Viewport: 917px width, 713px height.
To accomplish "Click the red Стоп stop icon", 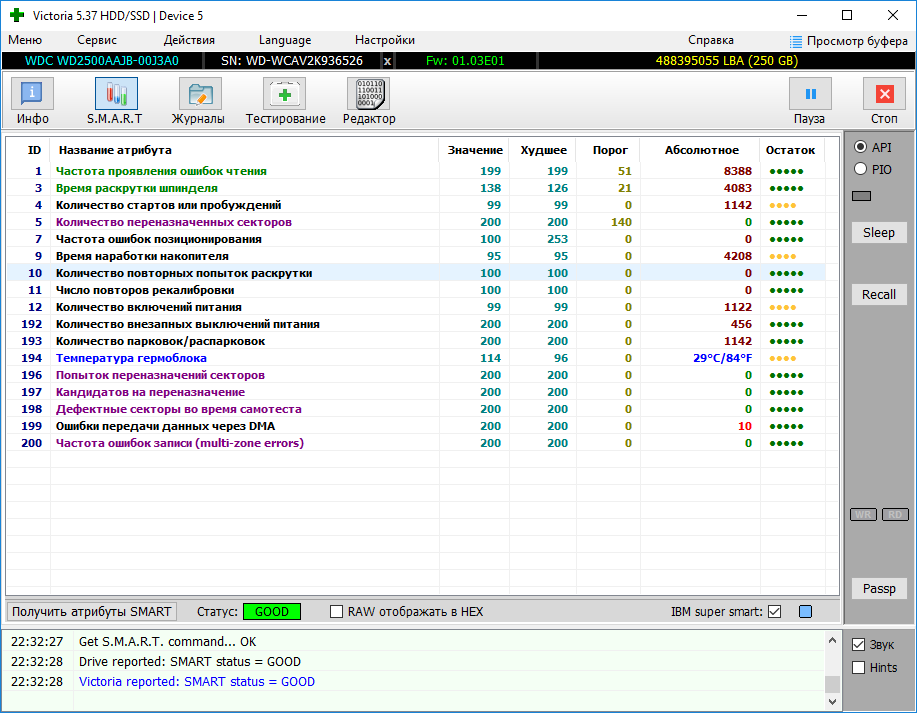I will pyautogui.click(x=884, y=95).
